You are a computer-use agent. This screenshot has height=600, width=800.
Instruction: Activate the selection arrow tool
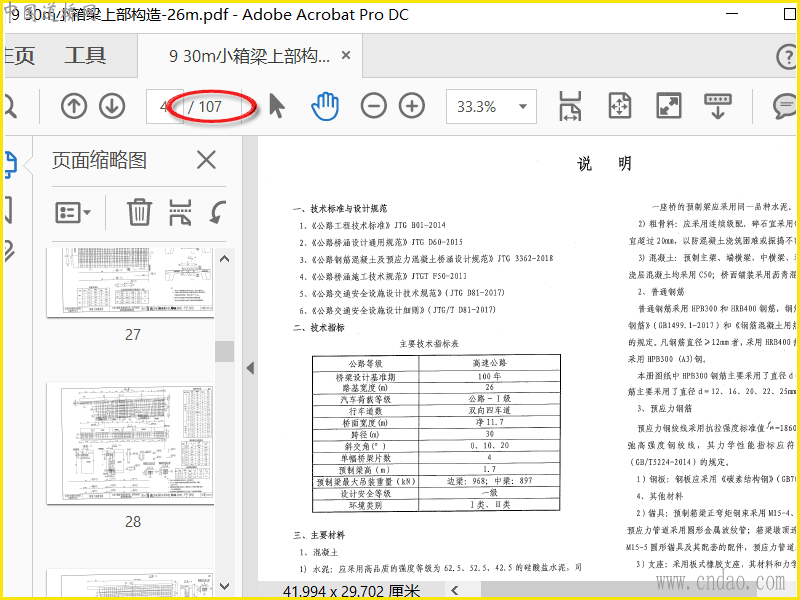[x=277, y=106]
